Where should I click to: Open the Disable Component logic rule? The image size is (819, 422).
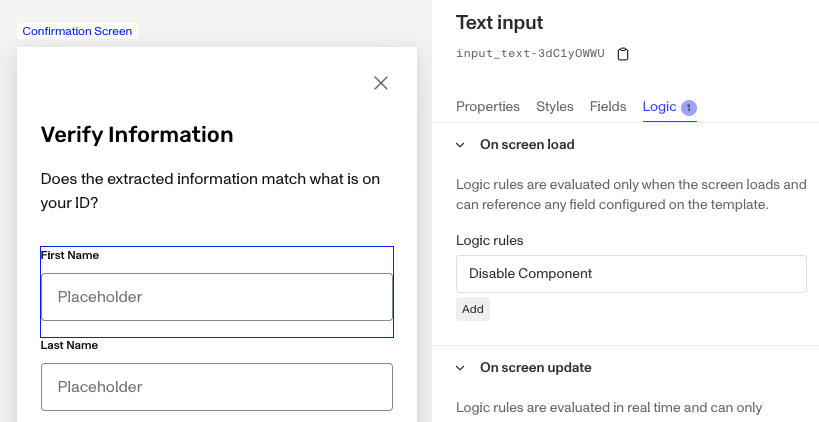(631, 274)
